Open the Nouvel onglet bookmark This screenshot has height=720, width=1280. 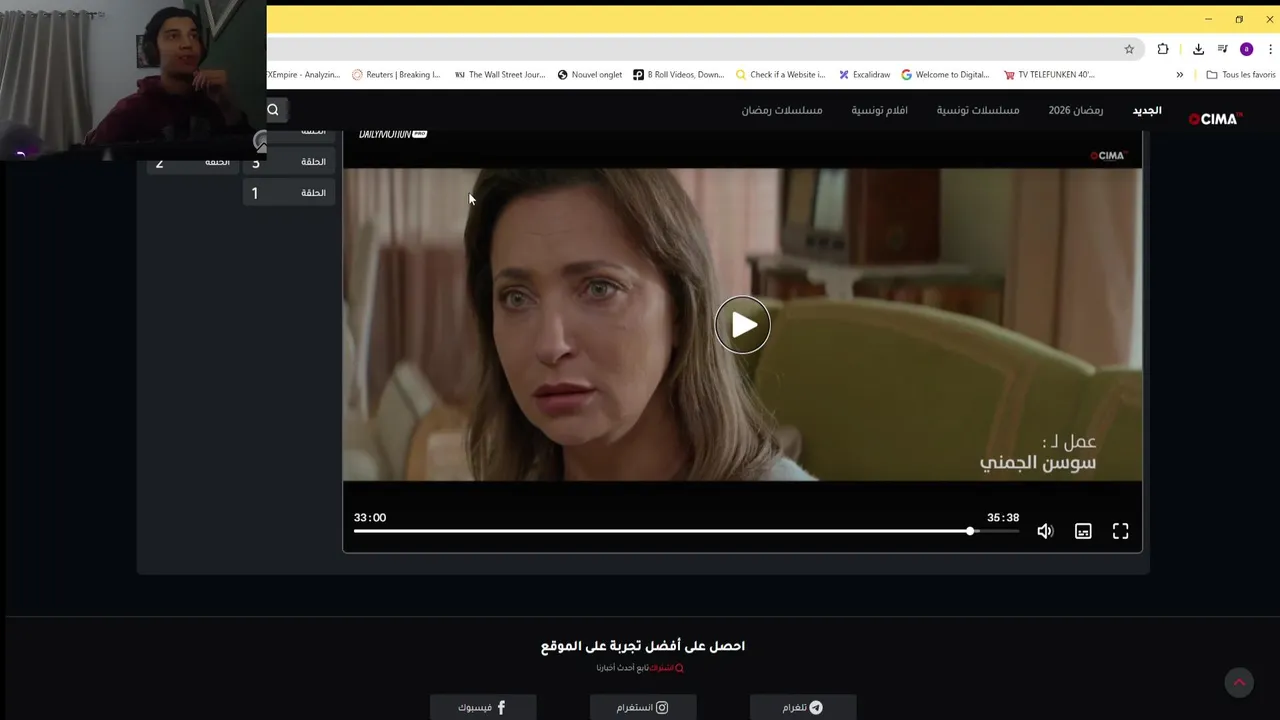point(590,75)
